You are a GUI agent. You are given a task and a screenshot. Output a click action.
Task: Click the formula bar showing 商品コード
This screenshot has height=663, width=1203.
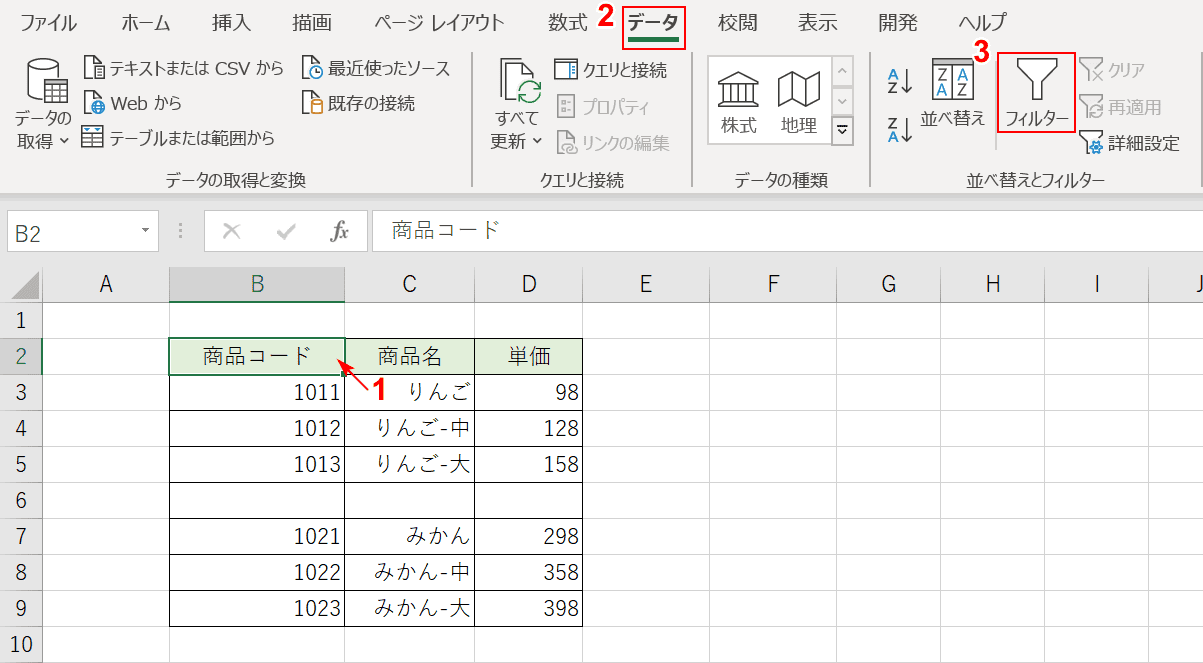pos(787,231)
